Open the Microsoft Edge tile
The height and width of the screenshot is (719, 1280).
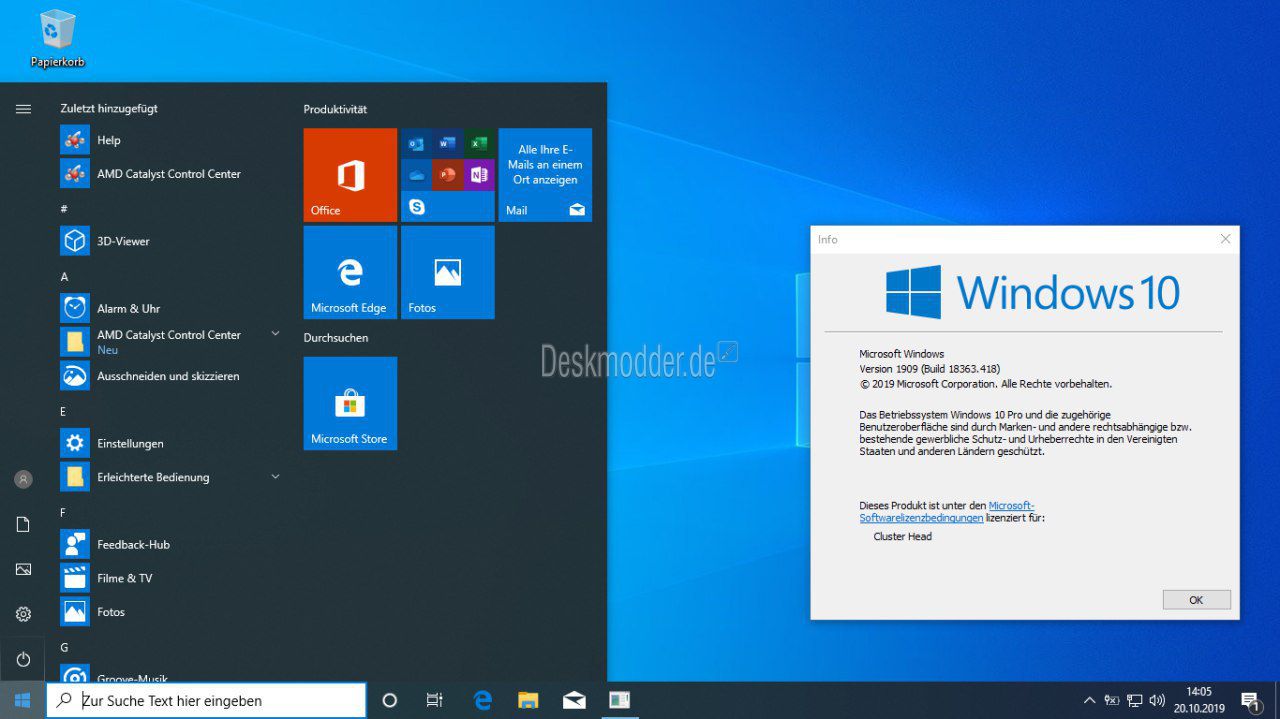(350, 272)
